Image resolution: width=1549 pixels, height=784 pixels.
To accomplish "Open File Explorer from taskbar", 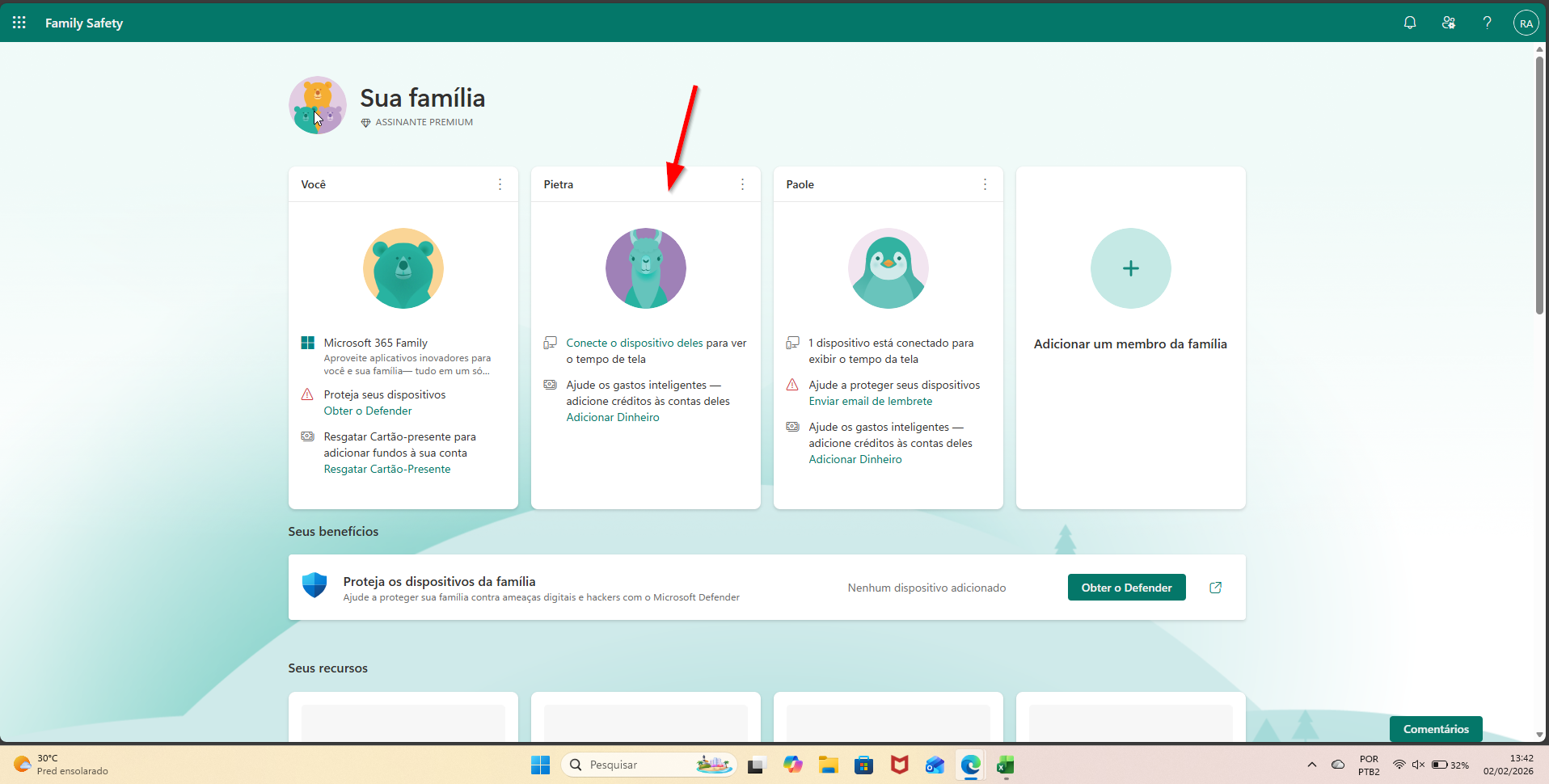I will coord(829,765).
